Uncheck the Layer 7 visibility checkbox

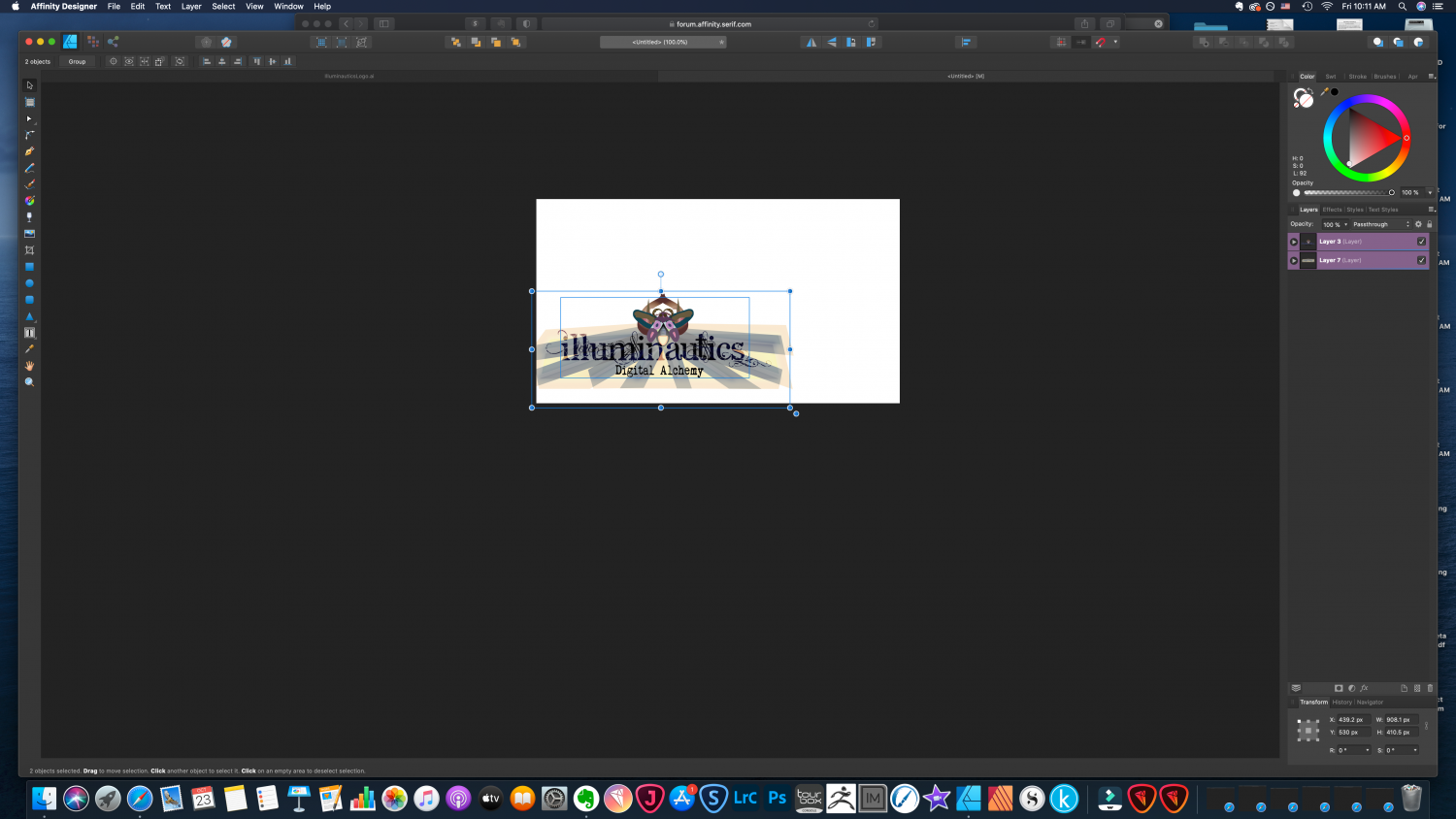1421,259
